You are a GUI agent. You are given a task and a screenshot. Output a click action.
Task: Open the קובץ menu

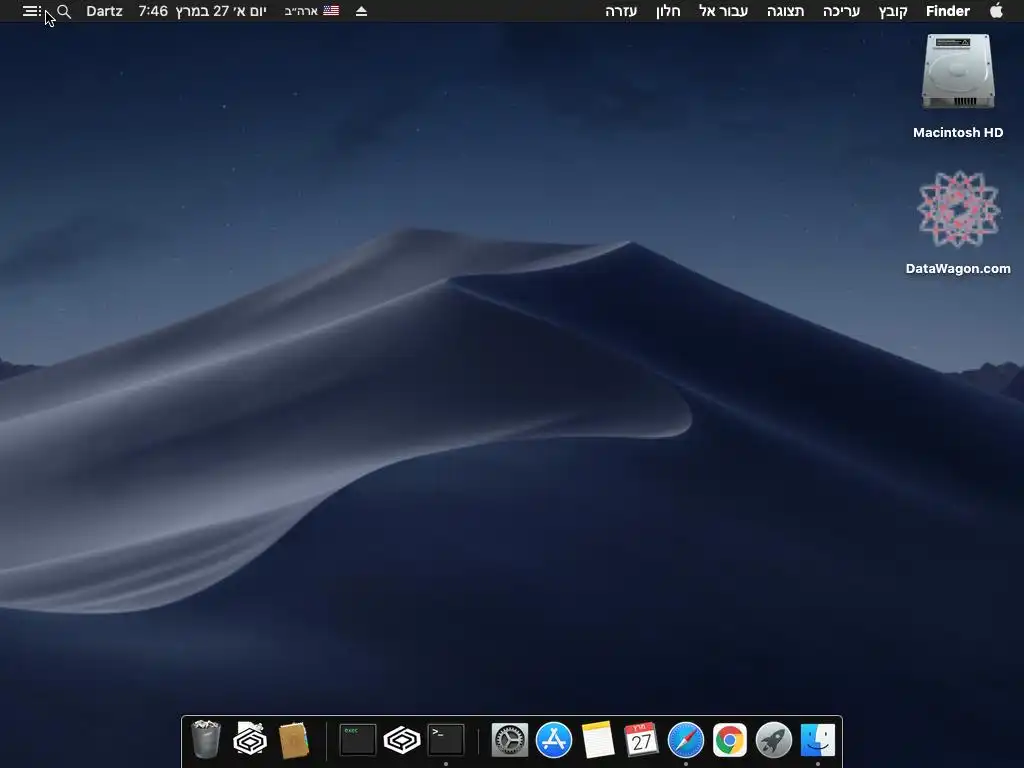(x=893, y=11)
